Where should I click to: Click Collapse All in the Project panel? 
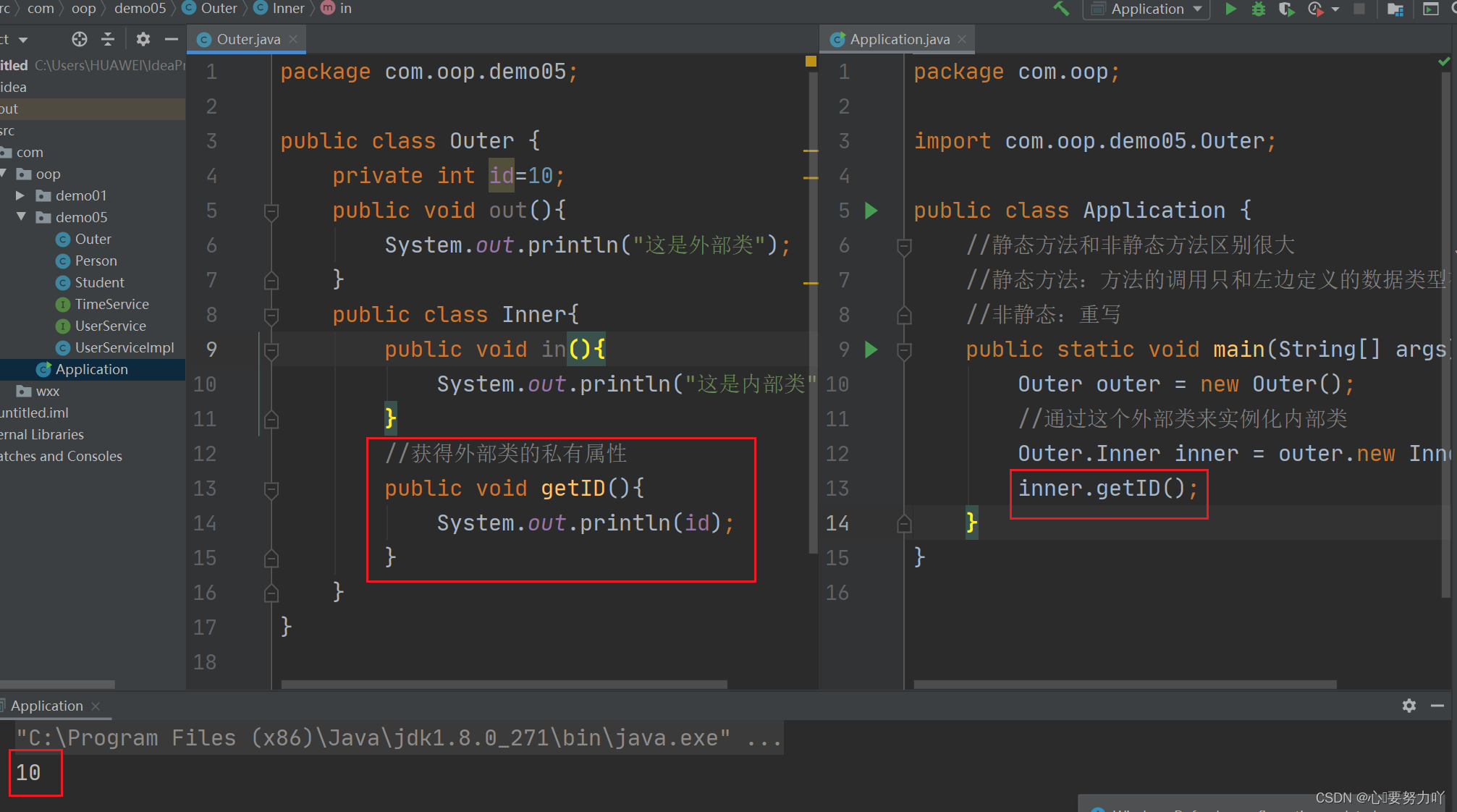click(108, 39)
